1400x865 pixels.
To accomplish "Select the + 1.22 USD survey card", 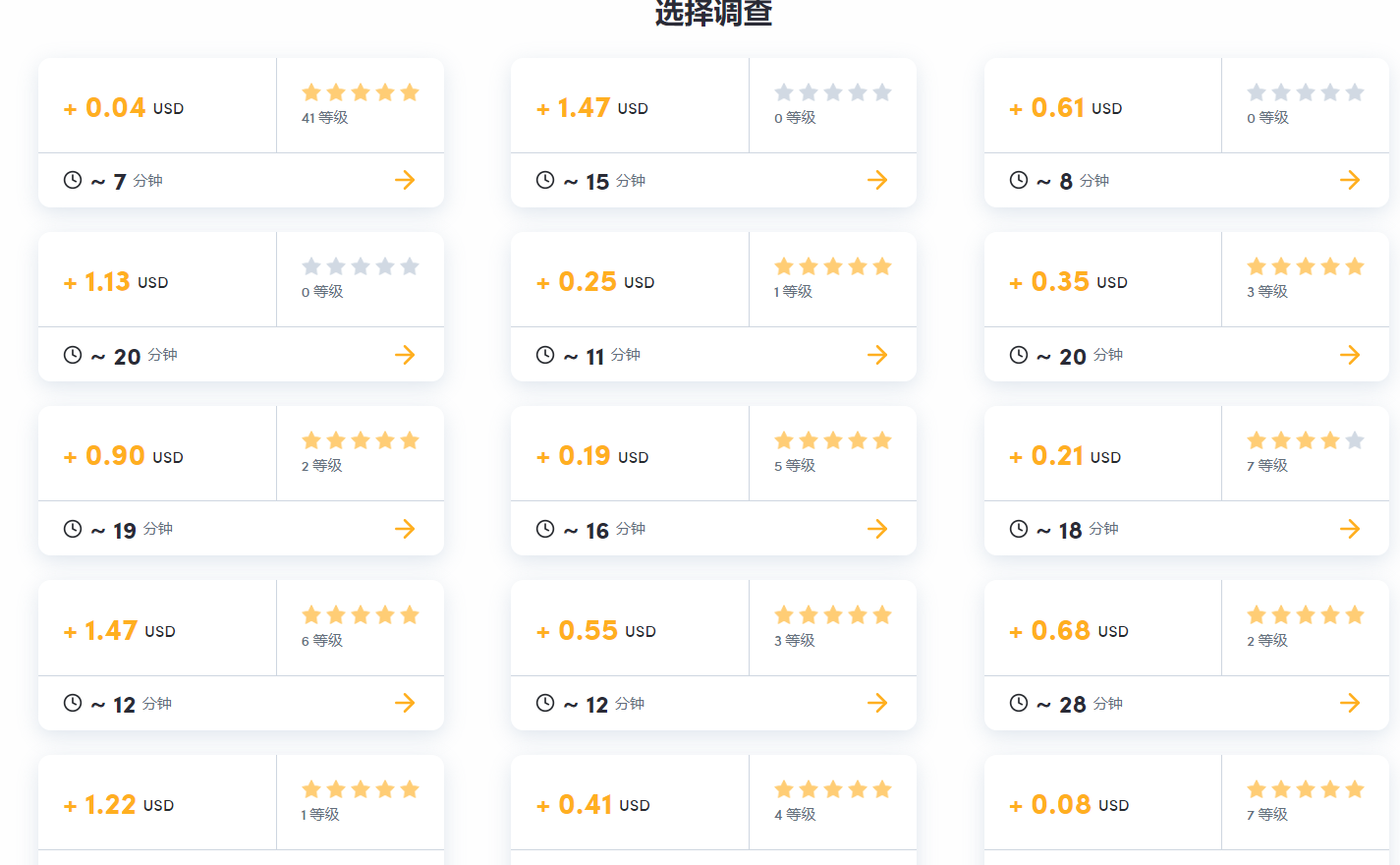I will tap(241, 810).
